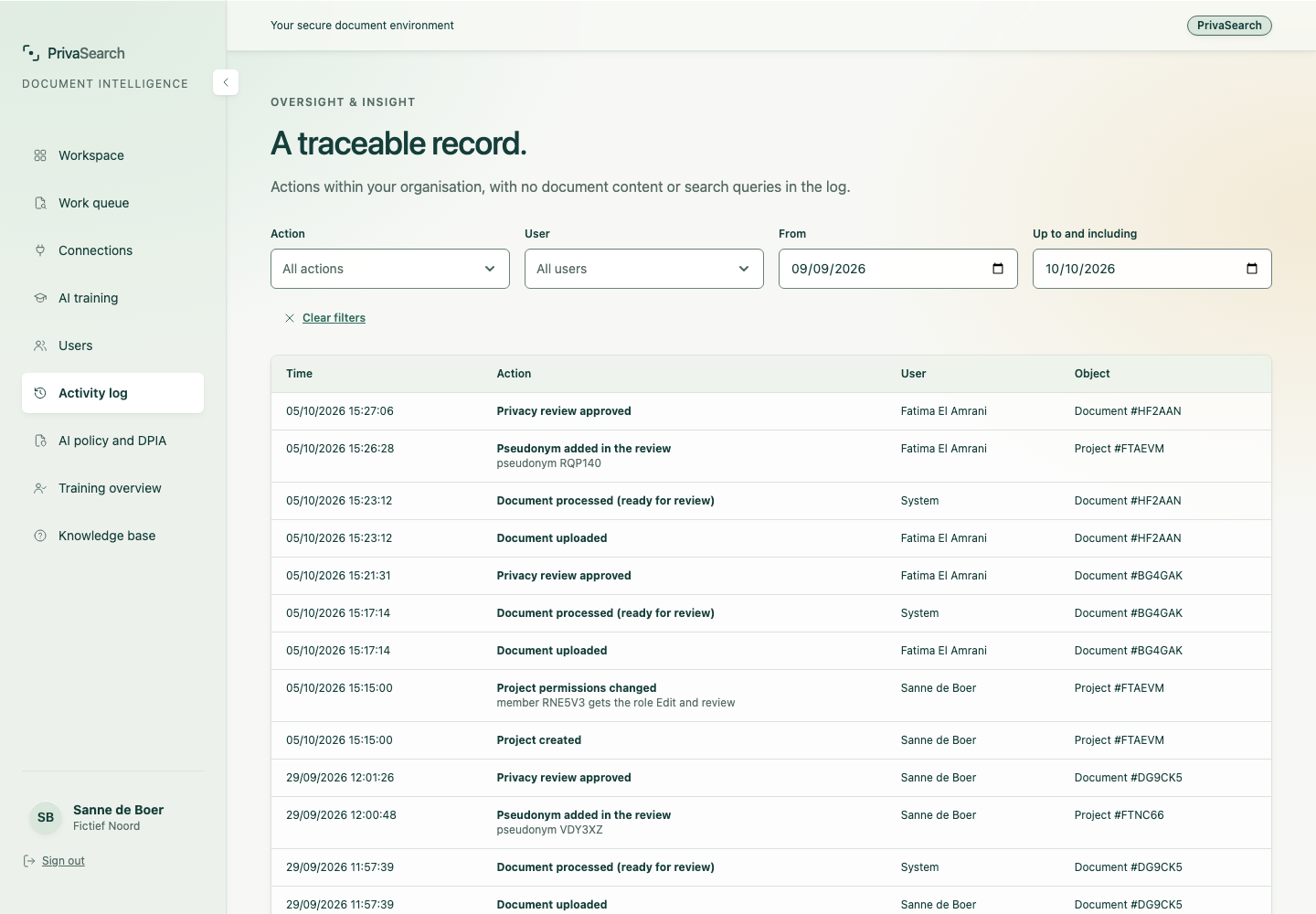Click Project permissions changed entry

tap(771, 696)
